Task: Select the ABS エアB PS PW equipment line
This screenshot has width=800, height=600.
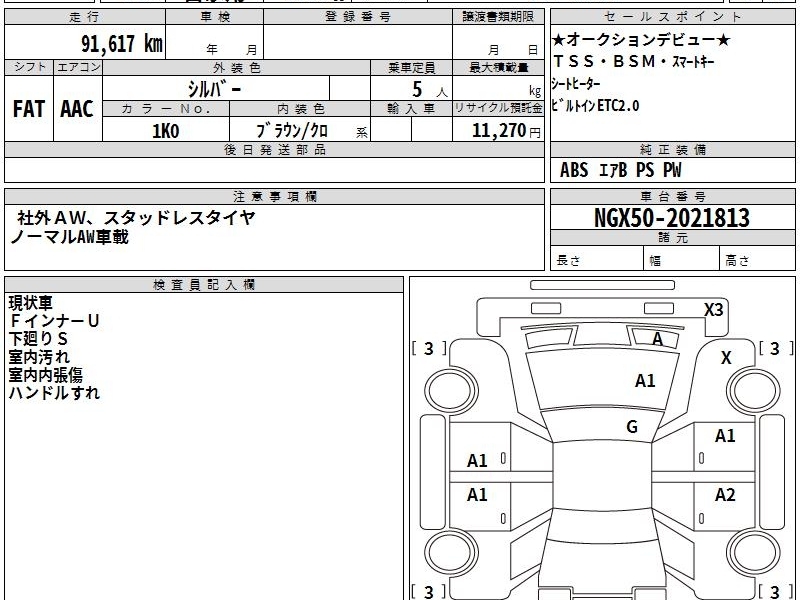Action: [620, 170]
